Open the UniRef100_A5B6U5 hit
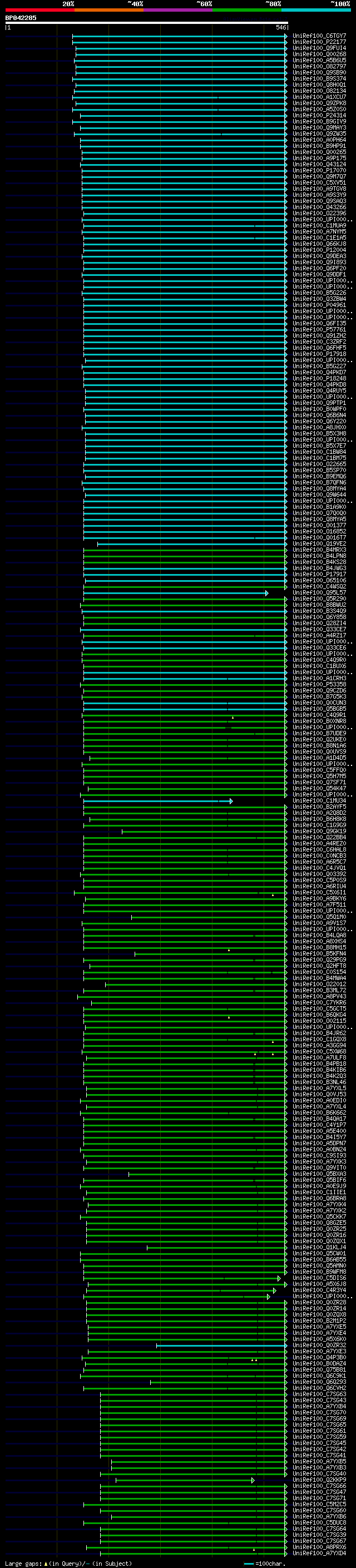The height and width of the screenshot is (1568, 356). tap(319, 60)
